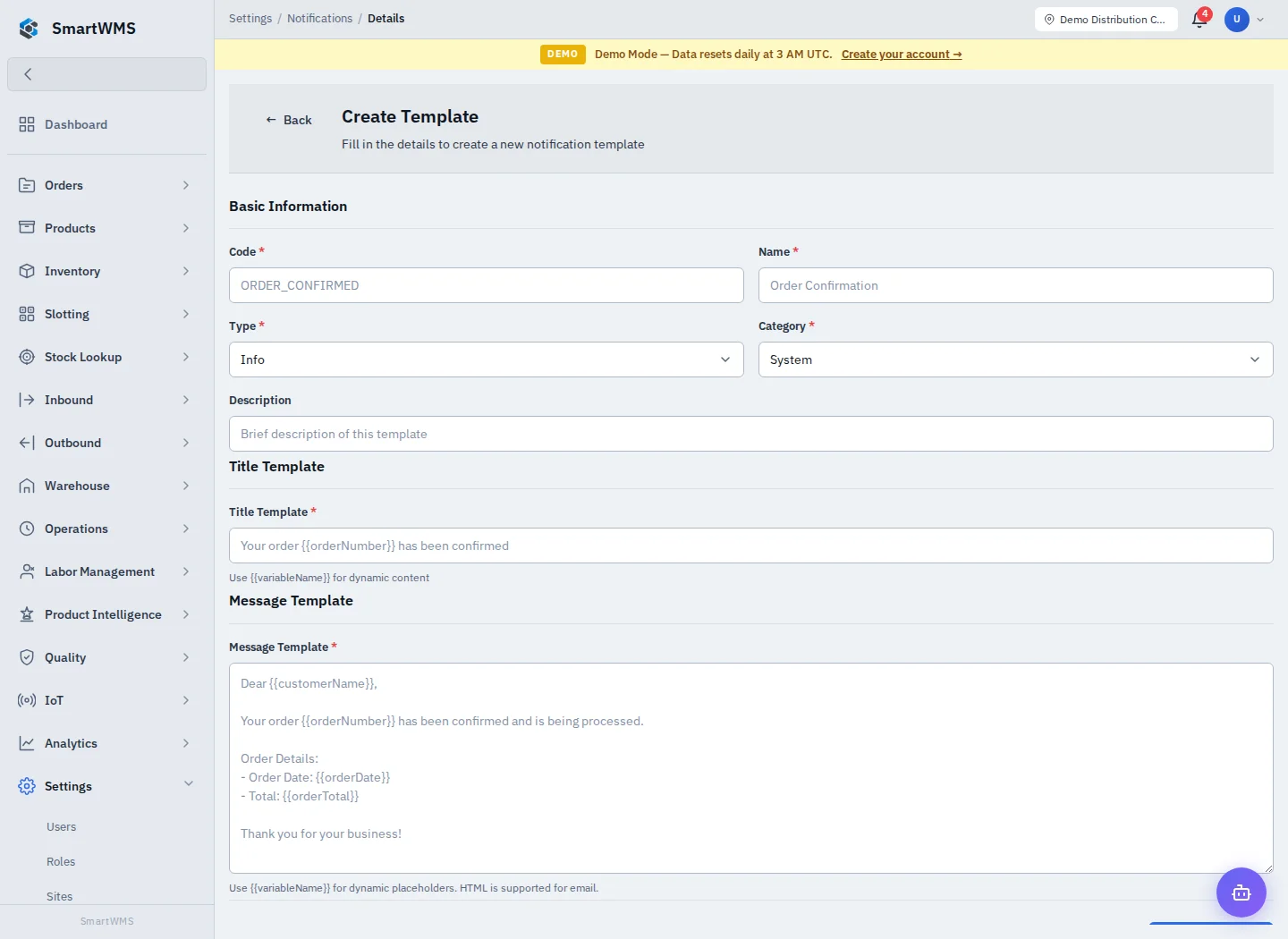Open Roles under Settings
Image resolution: width=1288 pixels, height=939 pixels.
pos(61,862)
